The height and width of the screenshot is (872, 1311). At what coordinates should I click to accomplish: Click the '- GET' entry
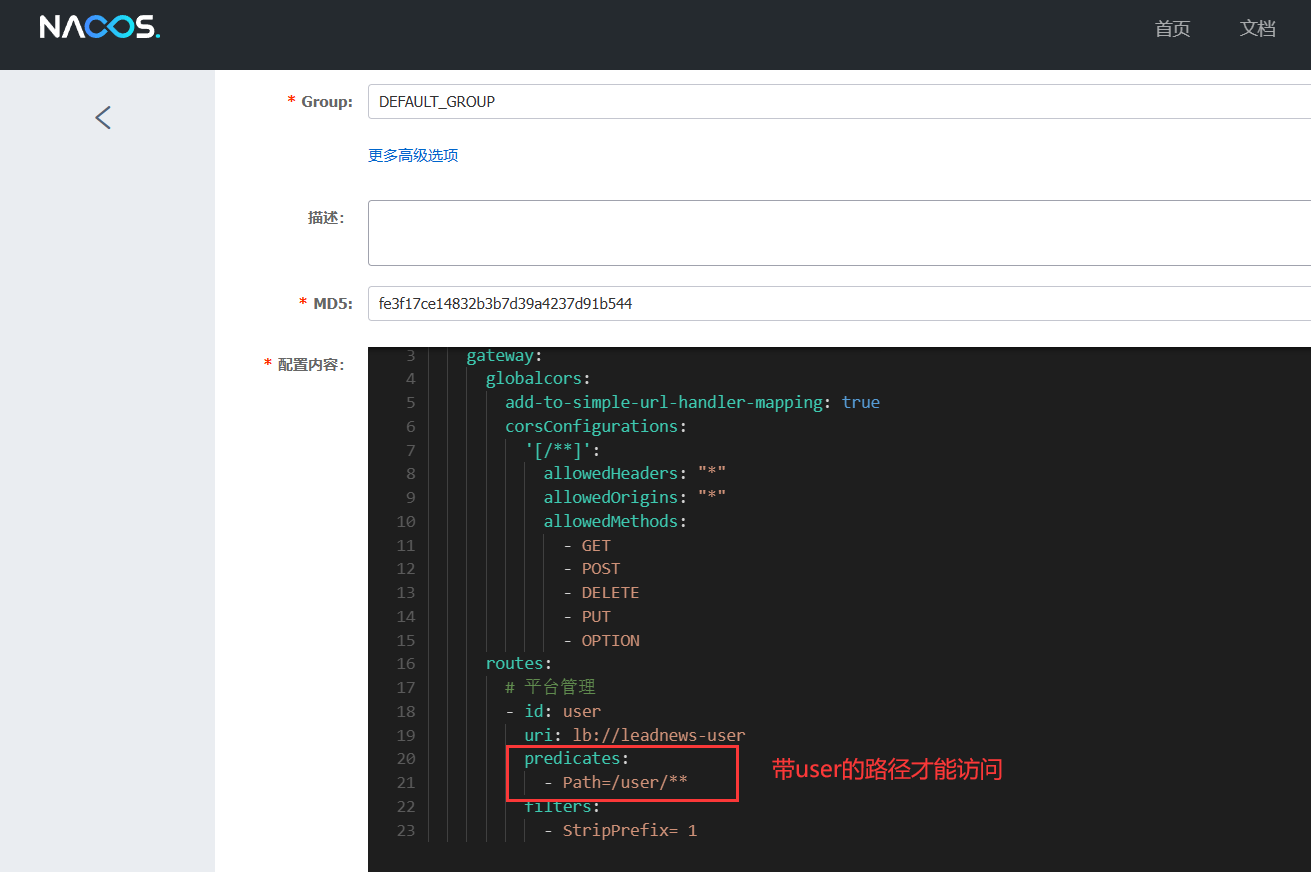pos(587,545)
